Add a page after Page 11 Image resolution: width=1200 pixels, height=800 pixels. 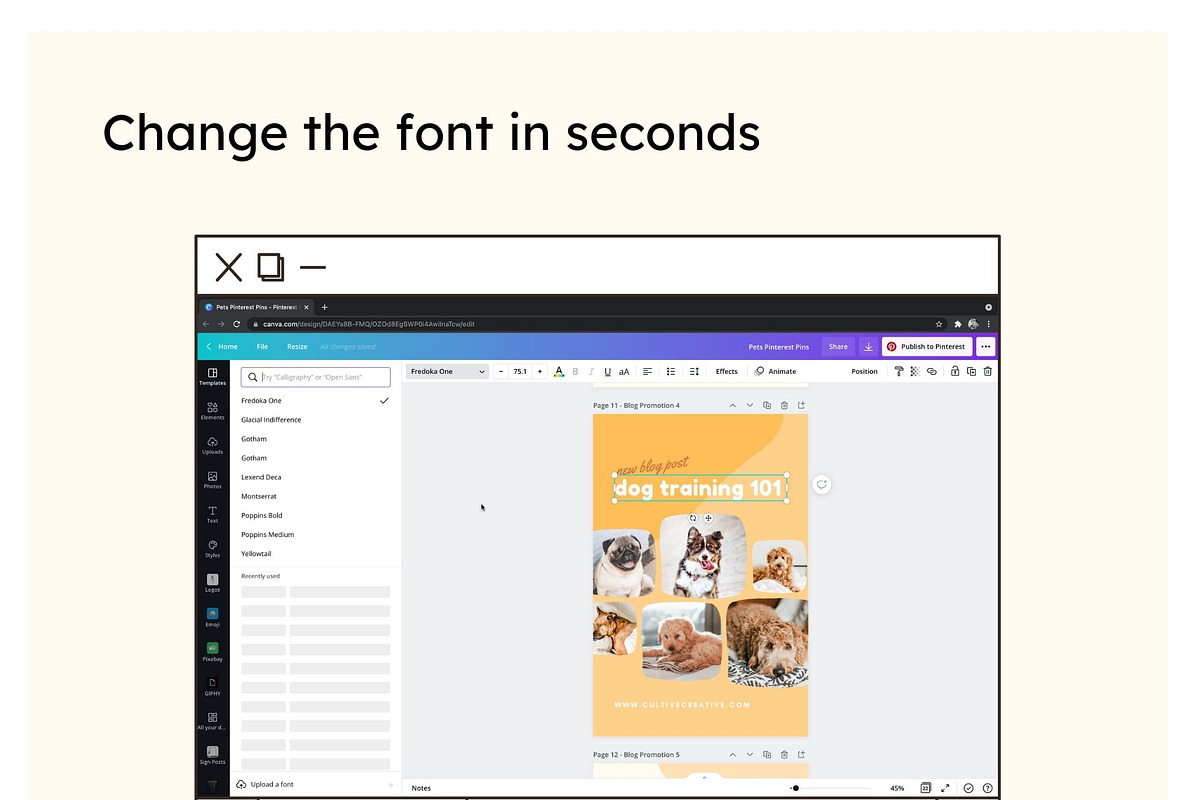coord(801,405)
